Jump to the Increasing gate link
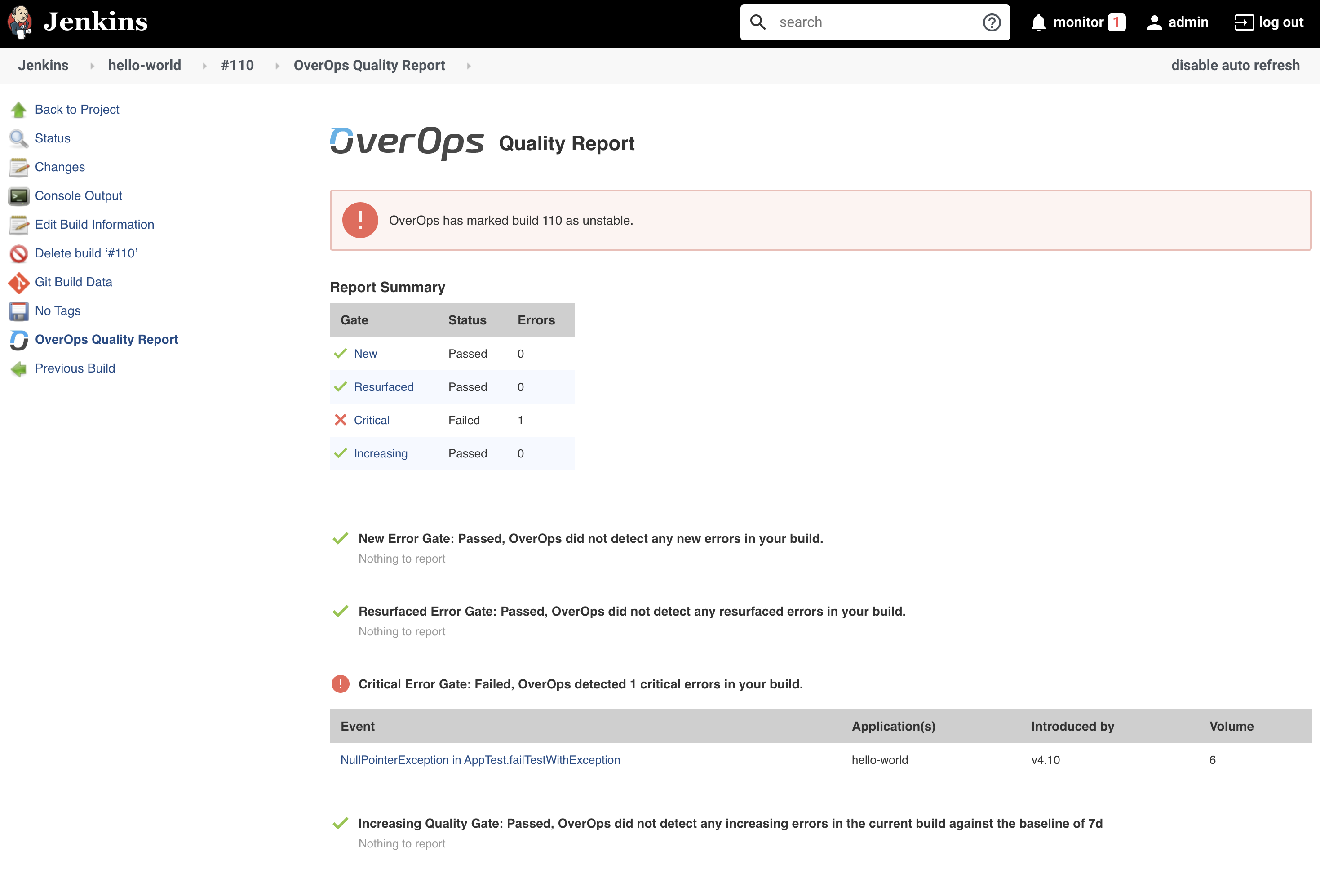 coord(381,453)
